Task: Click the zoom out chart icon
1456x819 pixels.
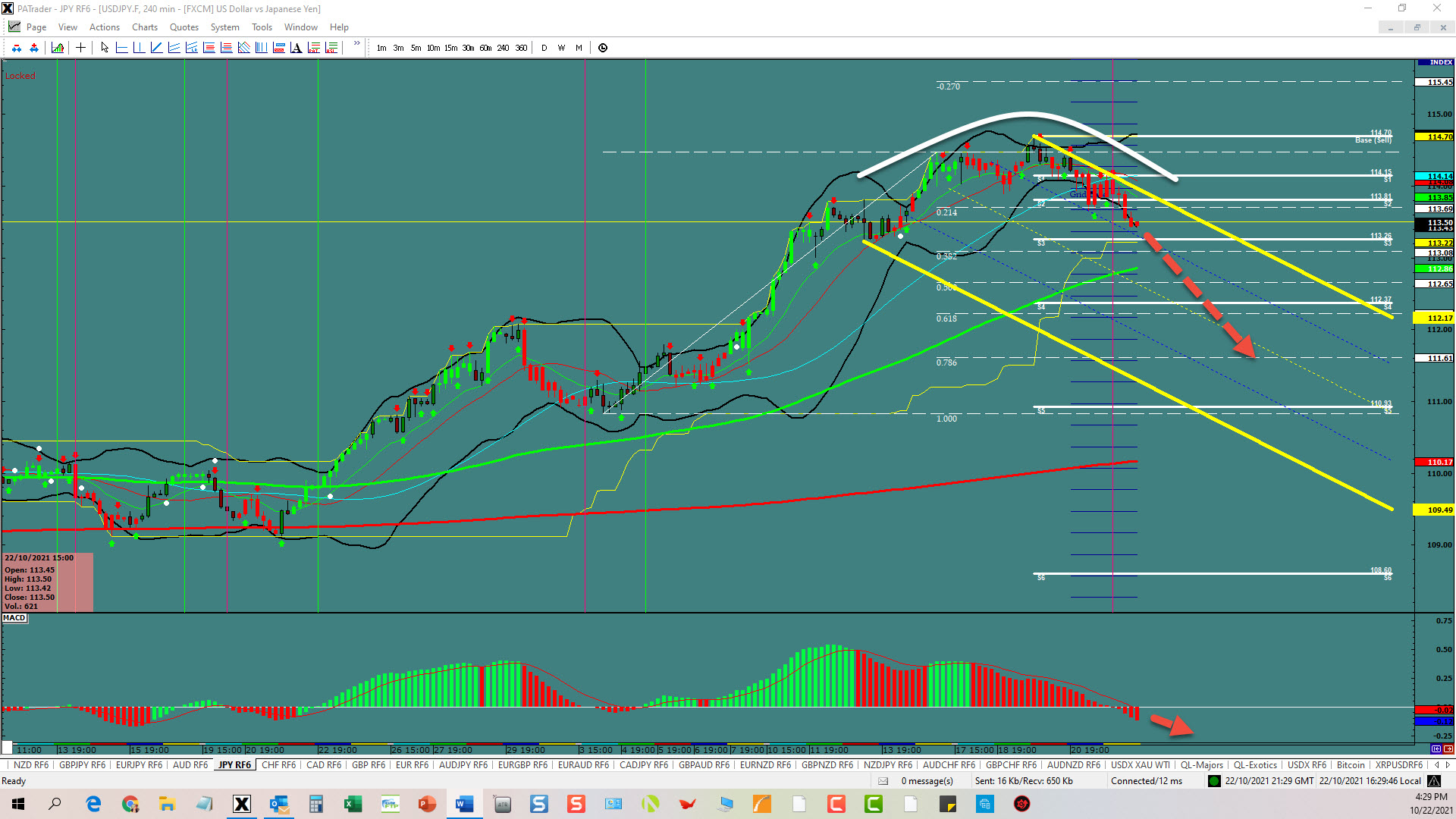Action: coord(16,48)
